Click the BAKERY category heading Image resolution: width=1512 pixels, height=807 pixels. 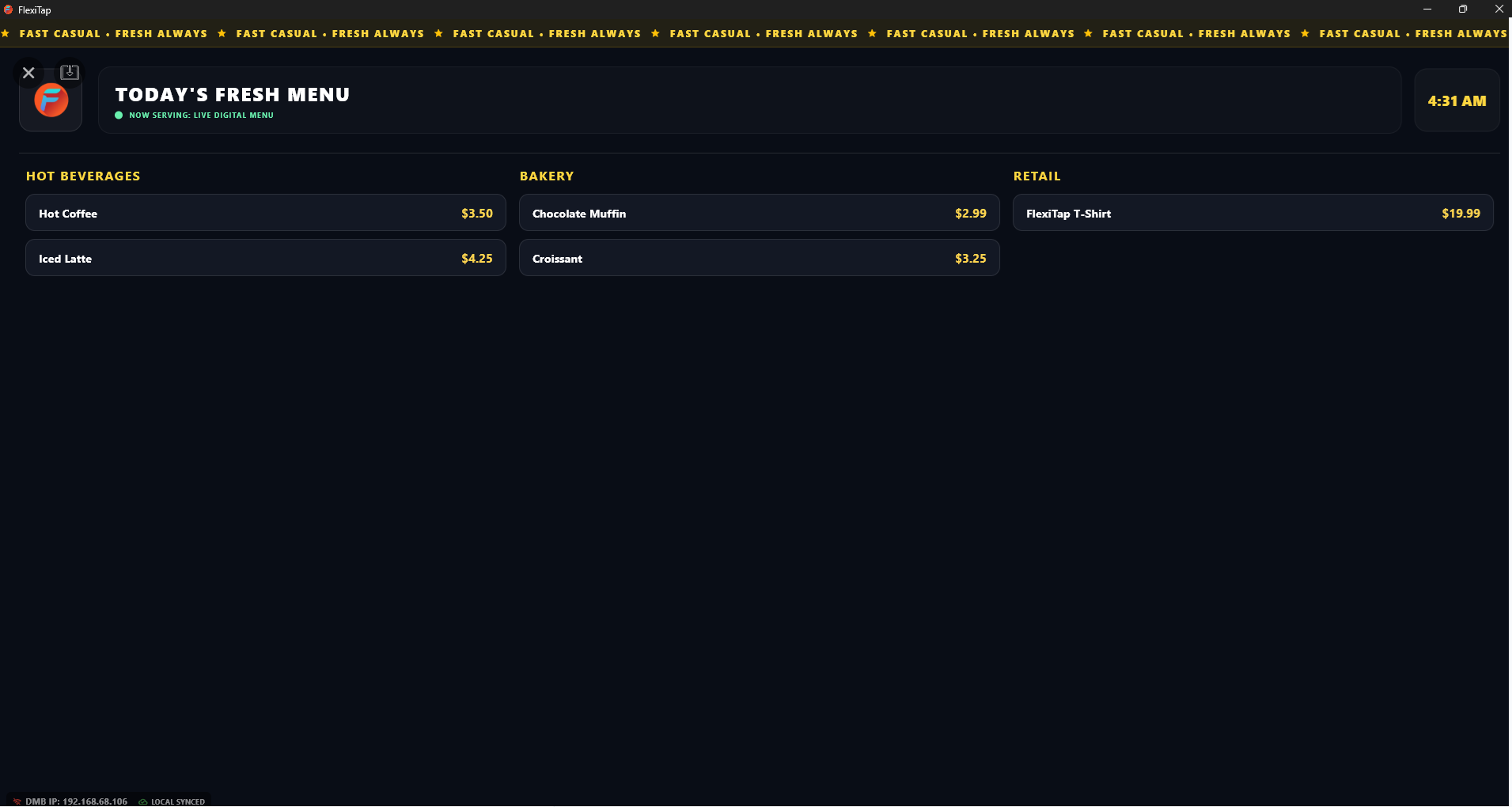pyautogui.click(x=547, y=176)
